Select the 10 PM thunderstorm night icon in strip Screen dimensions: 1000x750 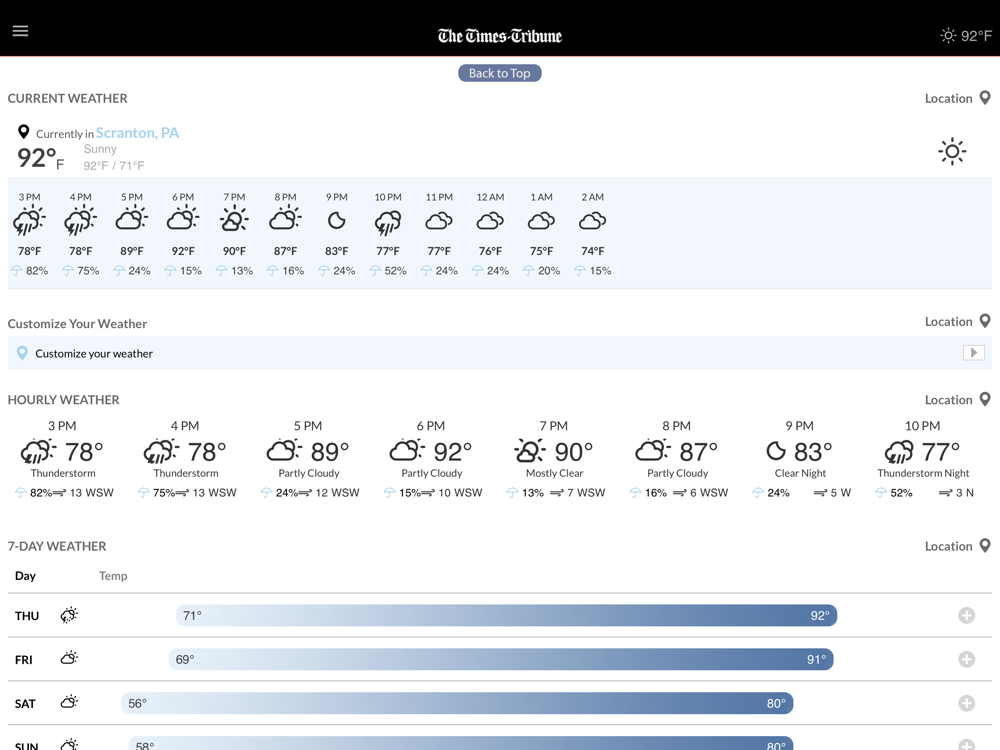tap(388, 223)
